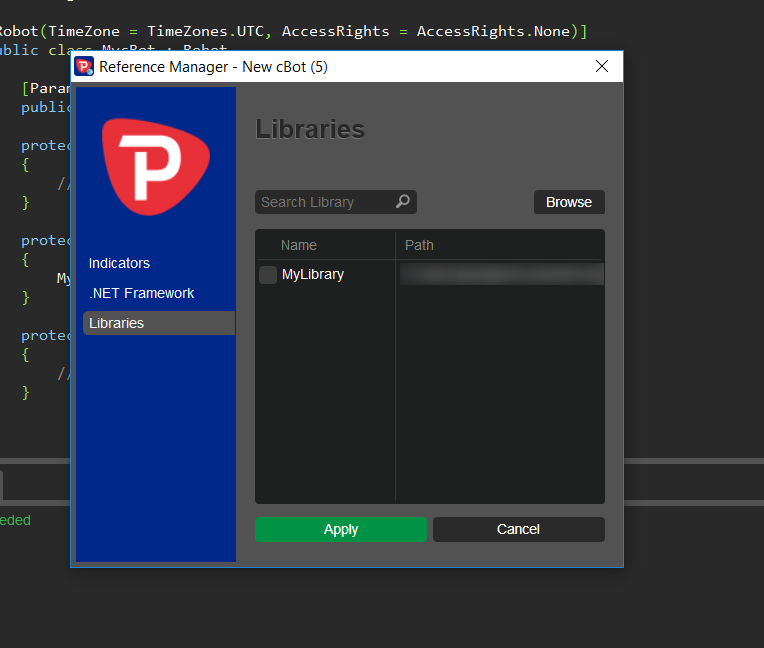Click AccessRights.None in the code editor
The width and height of the screenshot is (764, 648).
[493, 31]
